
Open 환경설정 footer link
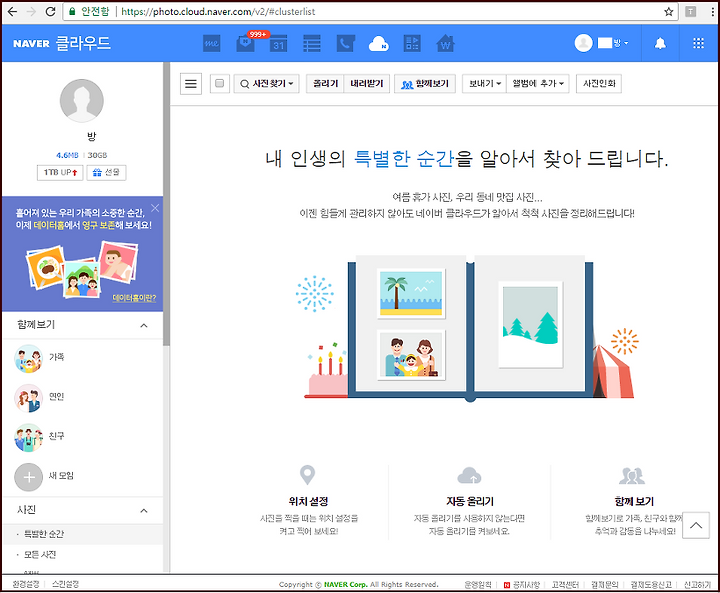tap(26, 584)
